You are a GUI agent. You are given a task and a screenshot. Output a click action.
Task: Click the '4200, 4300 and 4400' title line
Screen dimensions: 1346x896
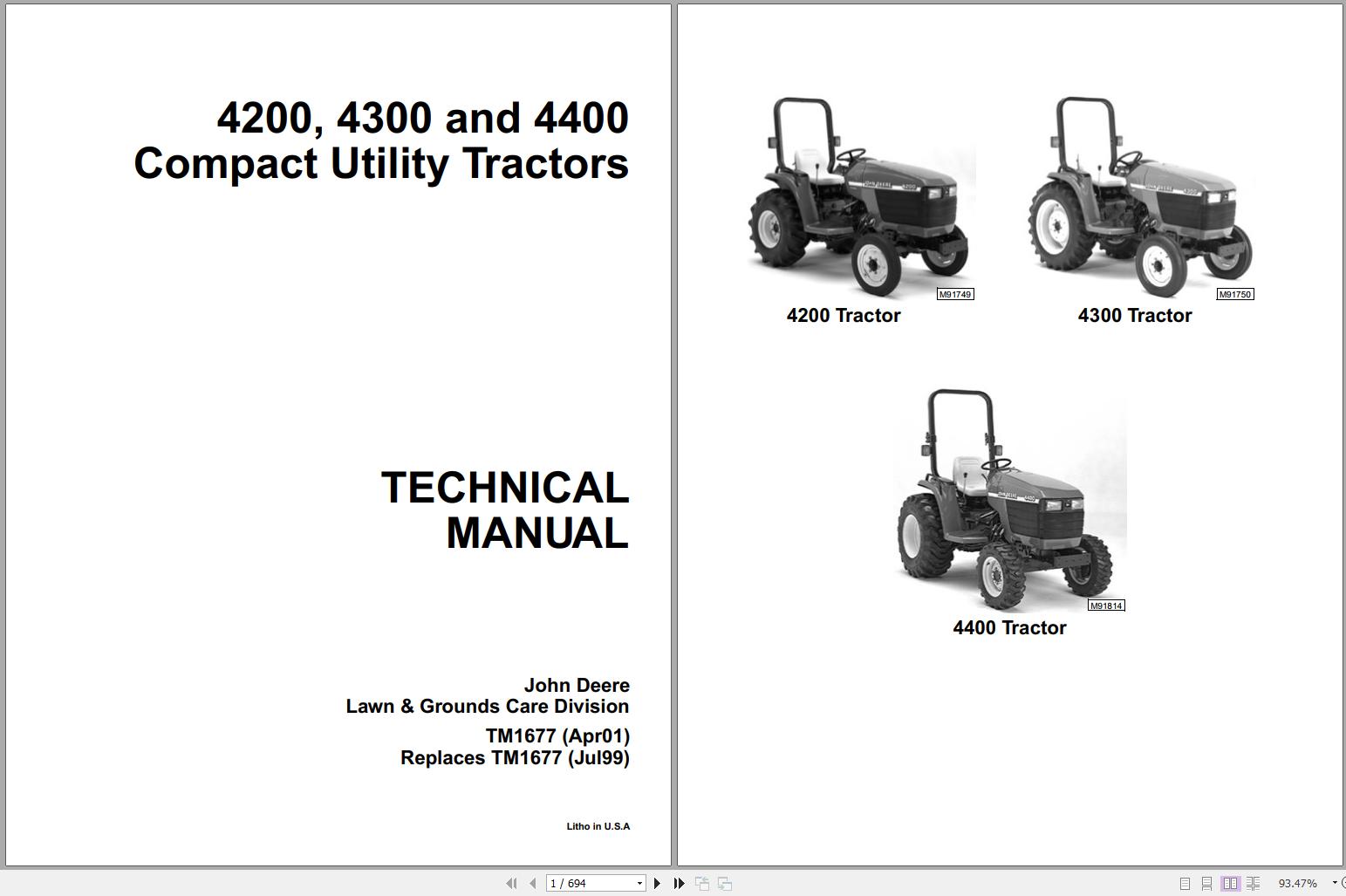point(423,118)
